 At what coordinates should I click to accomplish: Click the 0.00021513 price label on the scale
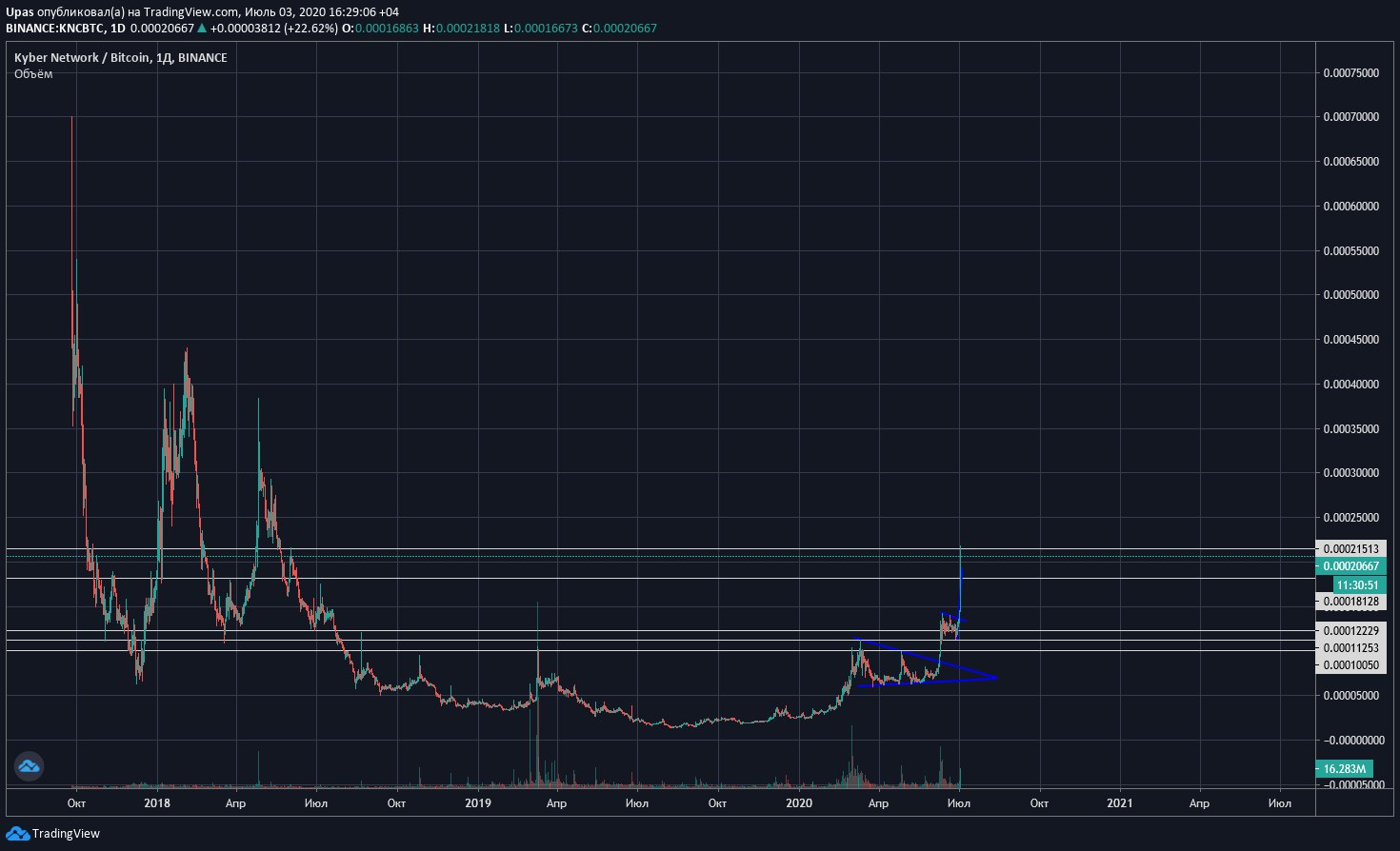tap(1350, 549)
